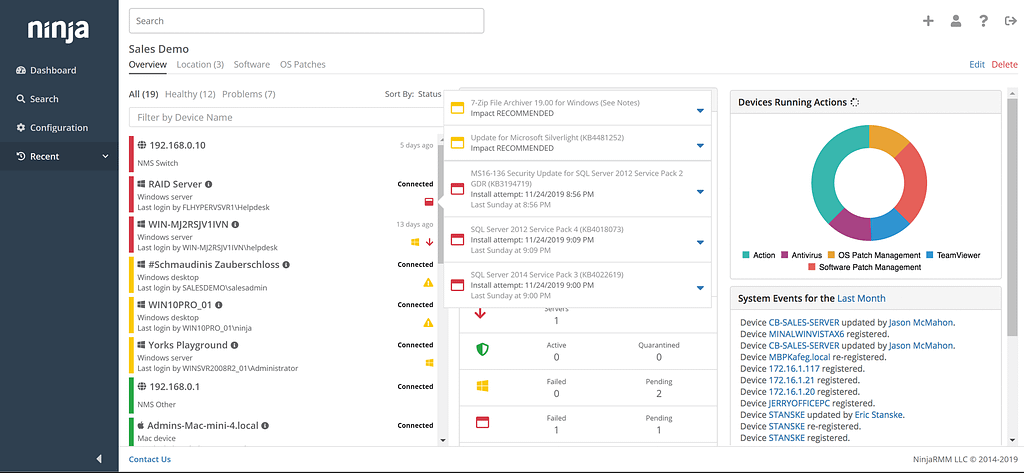1024x473 pixels.
Task: Toggle the Antivirus legend swatch
Action: click(785, 255)
